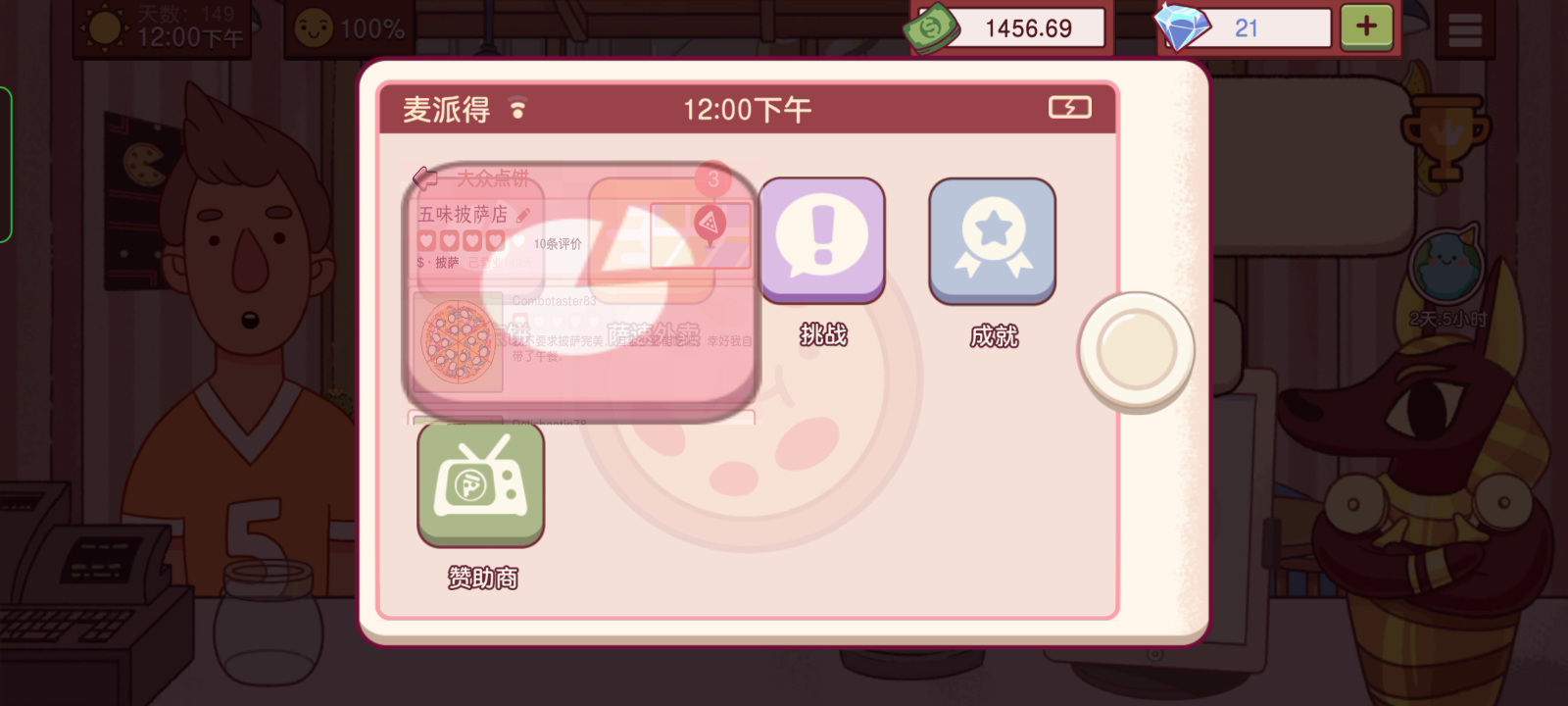Open the 挑战 challenge app icon
1568x706 pixels.
(x=821, y=239)
